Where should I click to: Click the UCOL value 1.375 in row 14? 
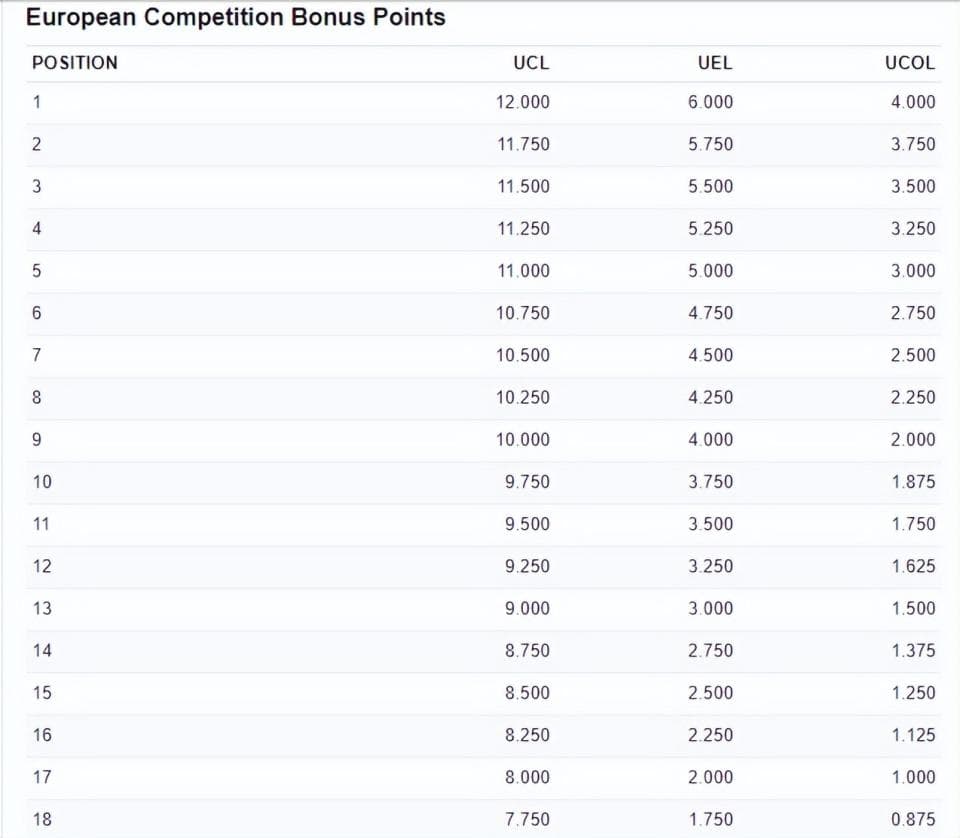click(913, 651)
